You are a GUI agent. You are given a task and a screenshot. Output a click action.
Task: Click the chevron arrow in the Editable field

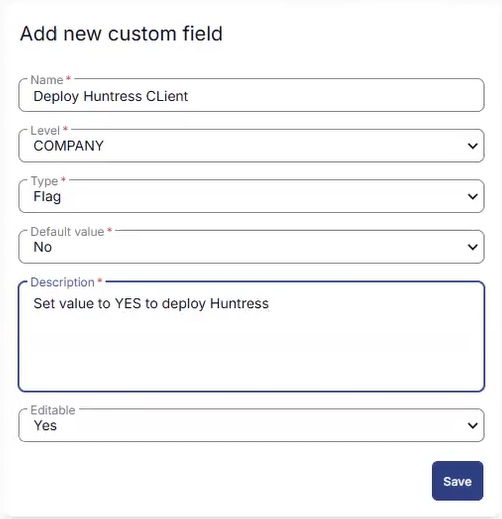pyautogui.click(x=472, y=426)
